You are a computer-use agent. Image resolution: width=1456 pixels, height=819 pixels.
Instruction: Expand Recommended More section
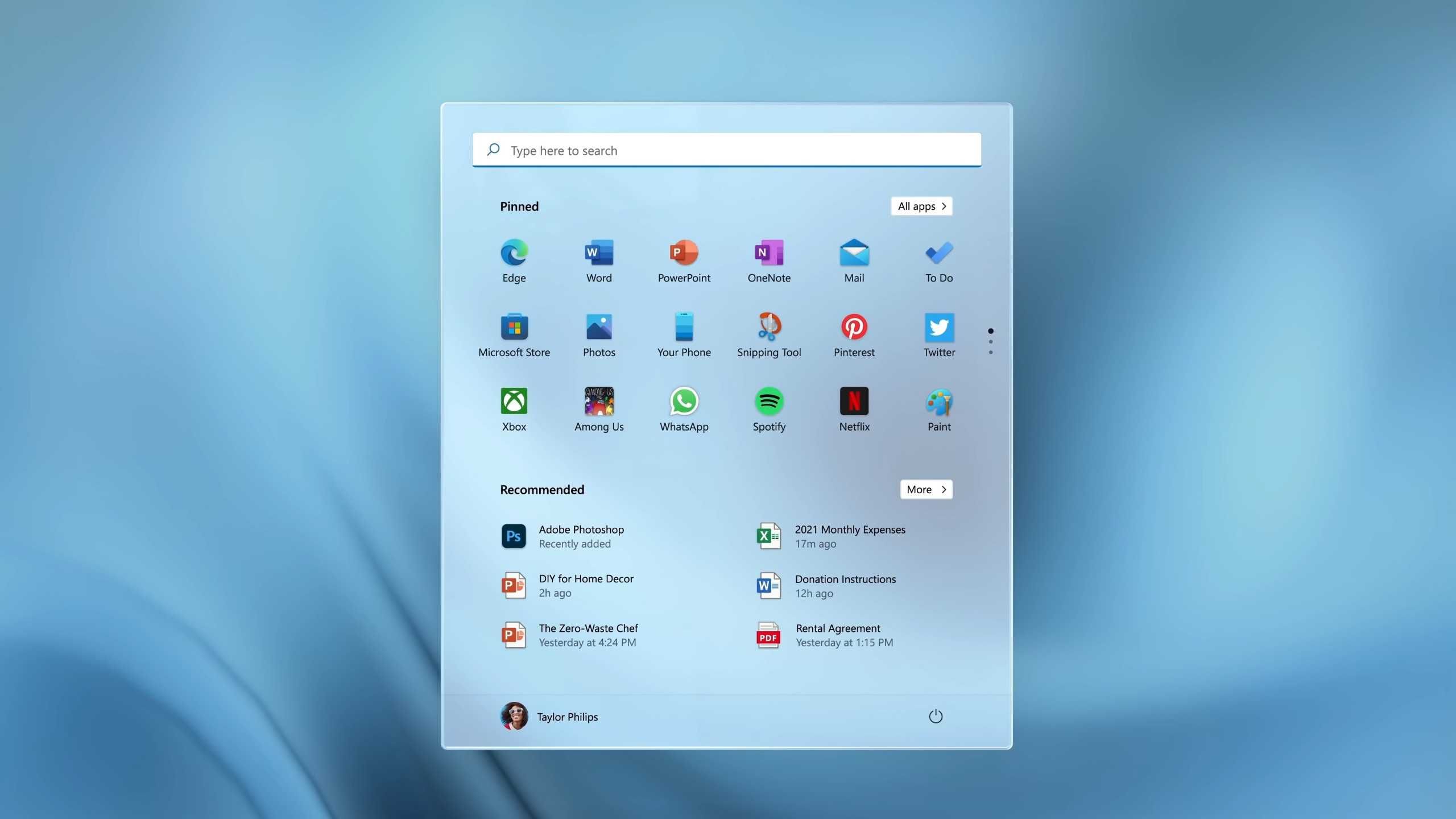[x=925, y=489]
